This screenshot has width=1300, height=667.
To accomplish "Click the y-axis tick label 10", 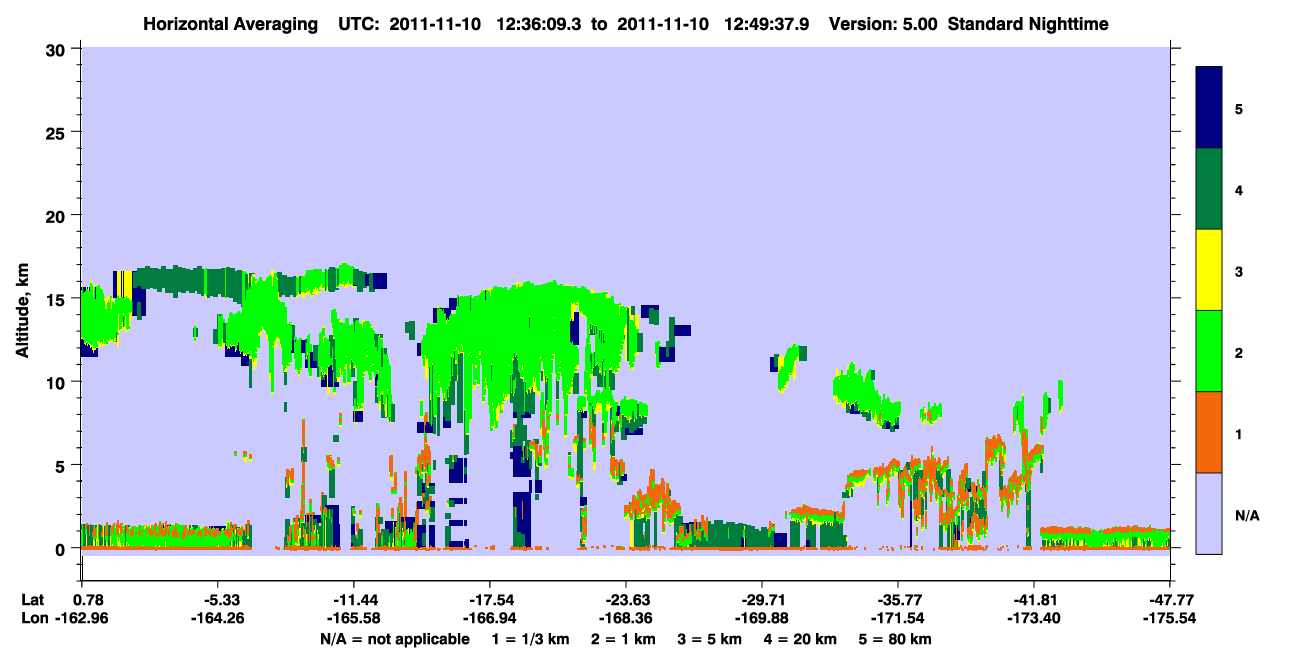I will pyautogui.click(x=58, y=382).
